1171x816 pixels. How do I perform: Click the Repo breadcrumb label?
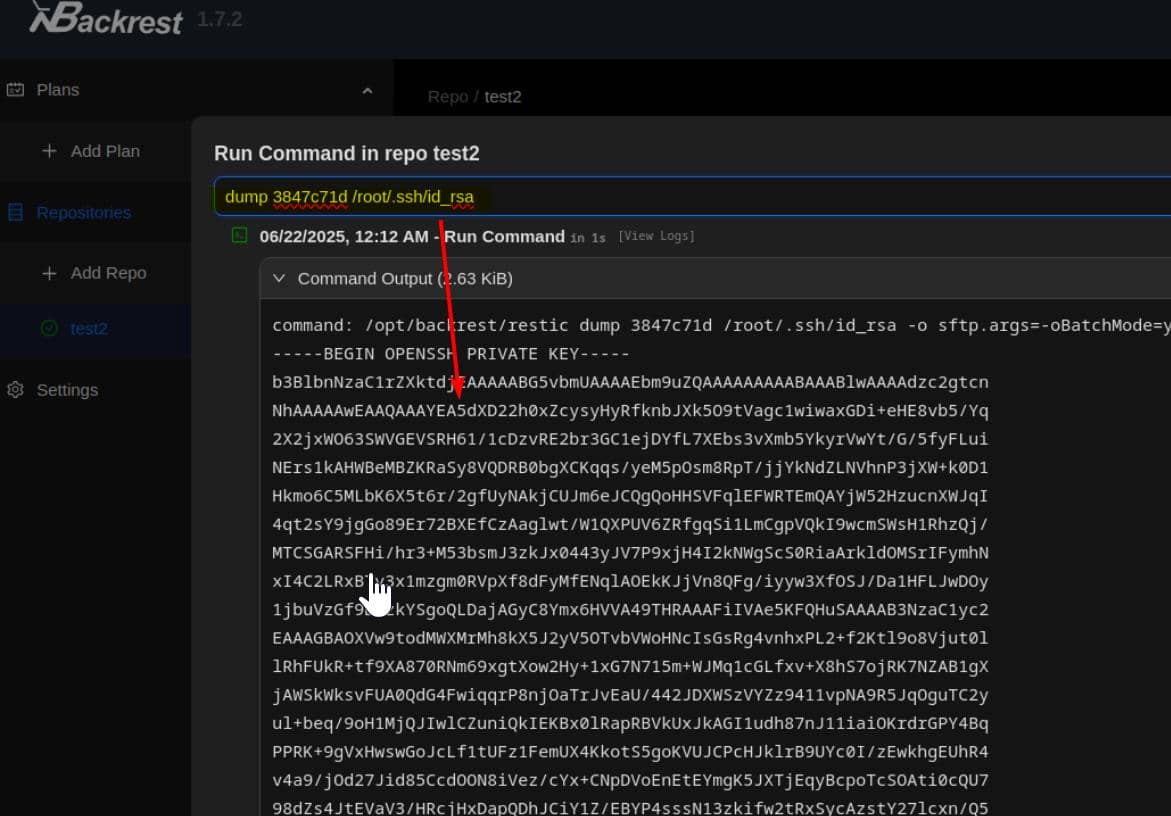(x=447, y=97)
